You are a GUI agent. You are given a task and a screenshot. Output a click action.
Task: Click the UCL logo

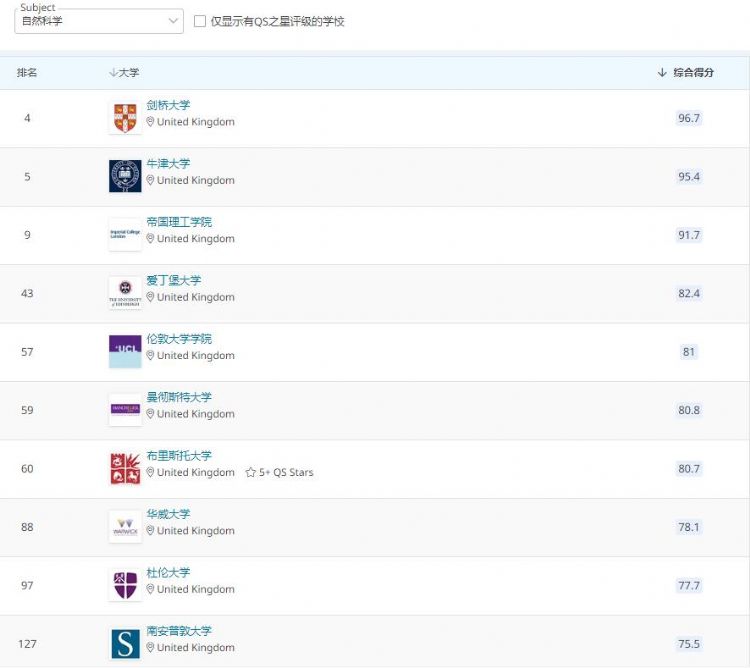pyautogui.click(x=125, y=352)
